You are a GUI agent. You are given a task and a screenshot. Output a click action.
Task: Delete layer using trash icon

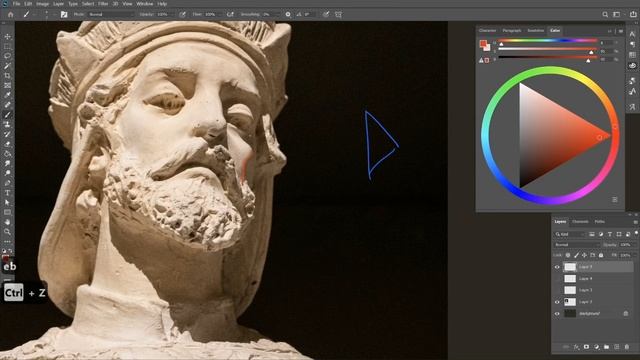(x=627, y=347)
